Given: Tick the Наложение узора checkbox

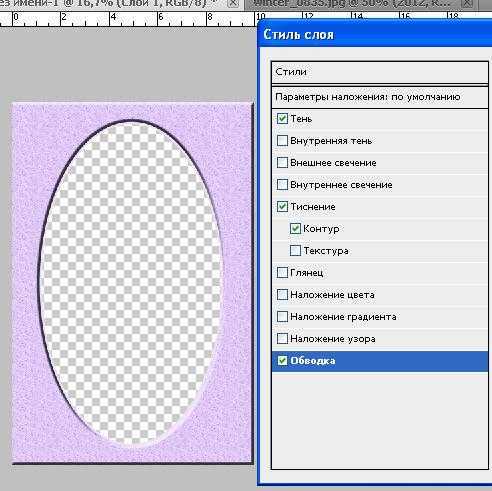Looking at the screenshot, I should [x=282, y=339].
